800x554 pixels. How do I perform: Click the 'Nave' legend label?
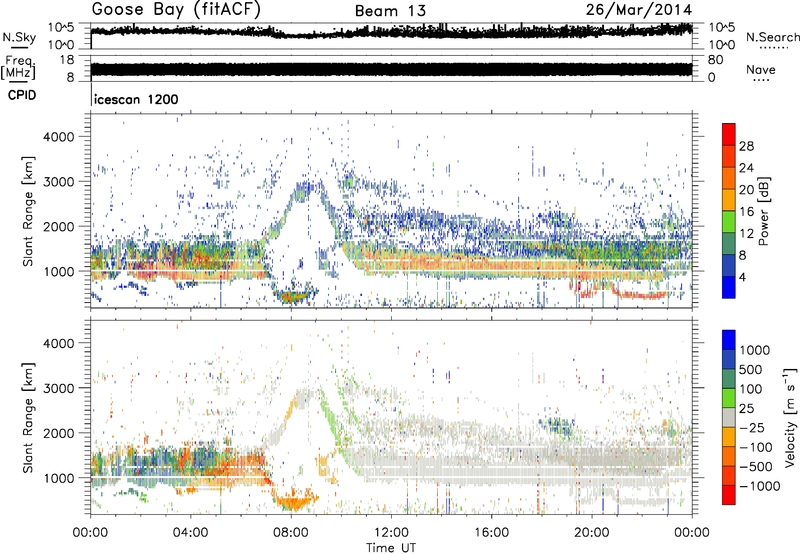click(760, 70)
